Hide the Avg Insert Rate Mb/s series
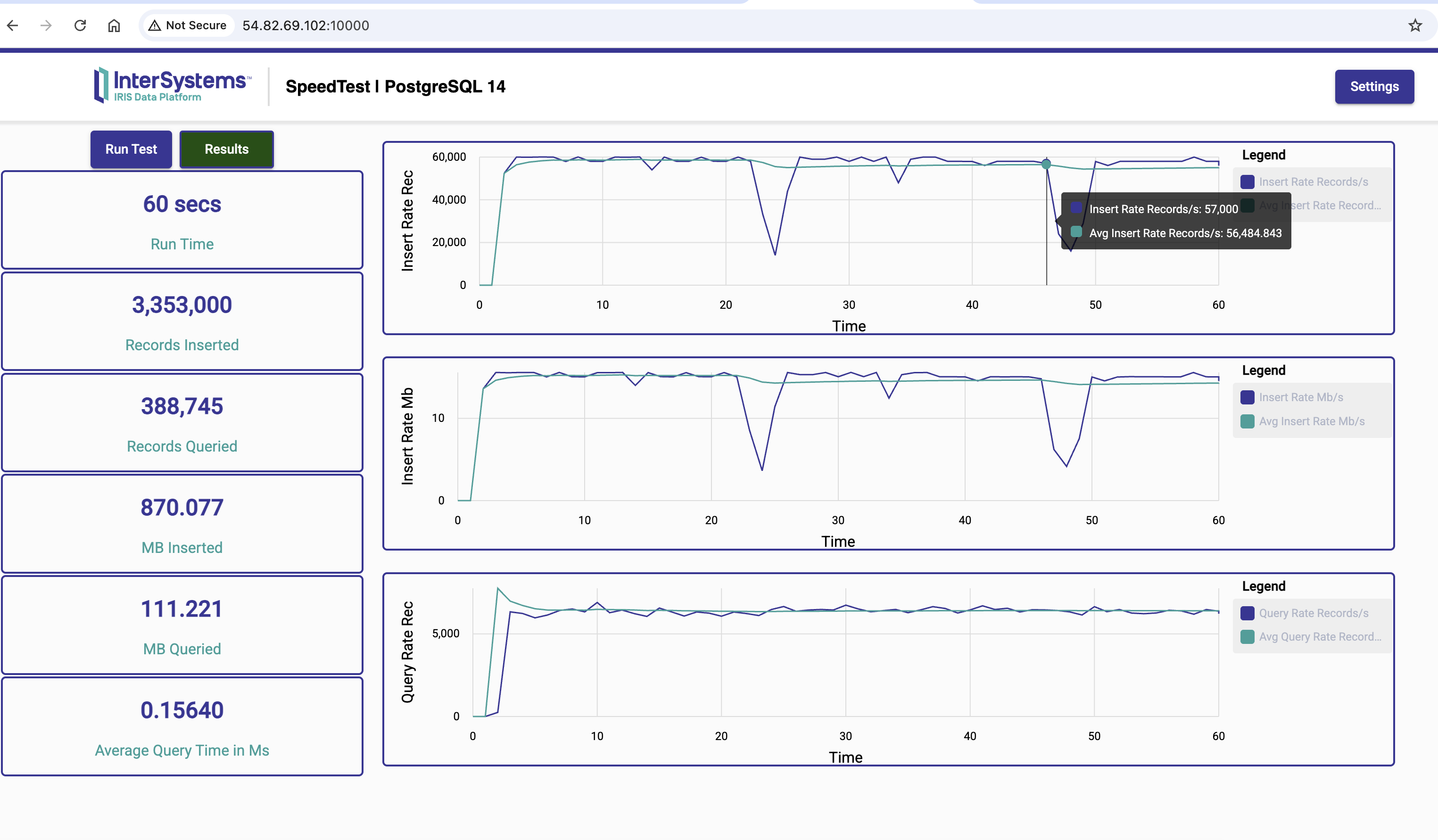Screen dimensions: 1438x840 (x=1311, y=421)
